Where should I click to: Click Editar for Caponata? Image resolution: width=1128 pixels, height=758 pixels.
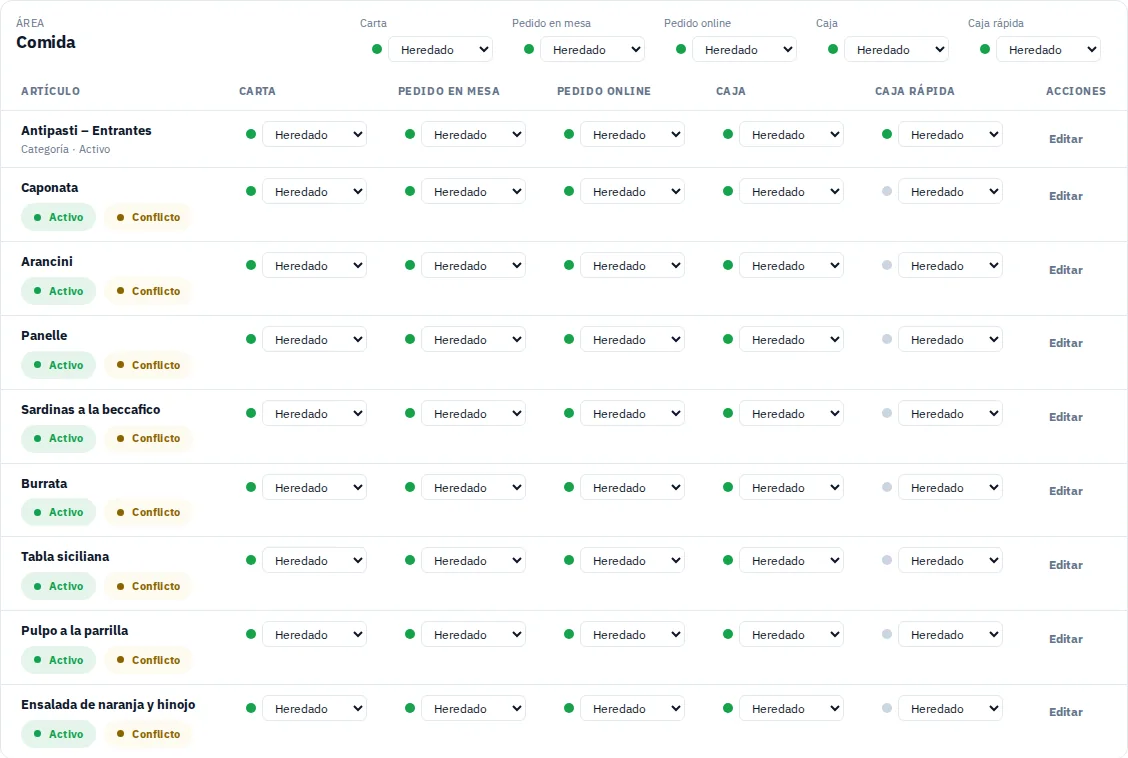click(x=1065, y=196)
